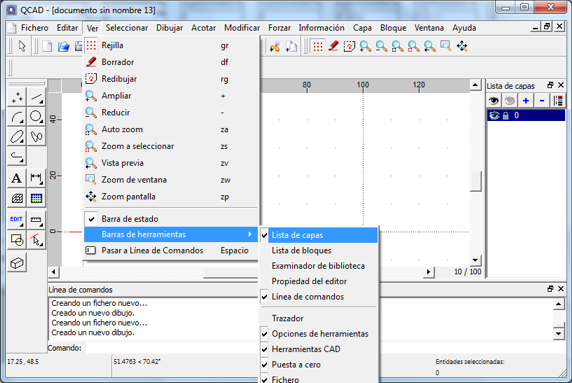Select the circles drawing tool
572x383 pixels.
coord(36,117)
